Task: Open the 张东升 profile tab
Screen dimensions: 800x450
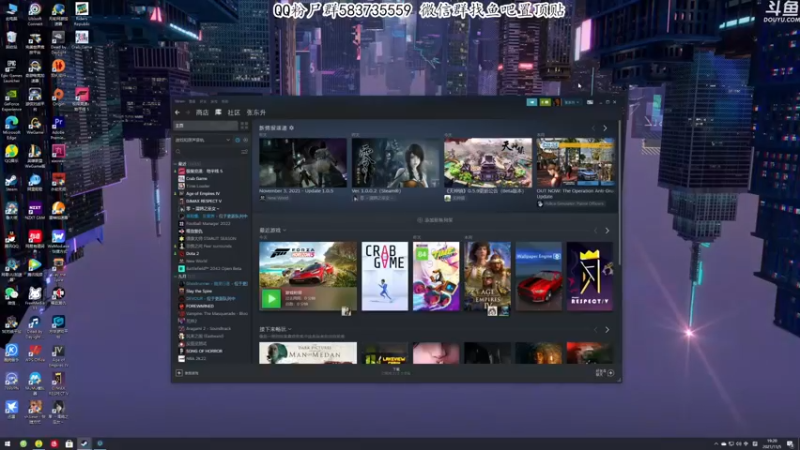Action: [x=256, y=112]
